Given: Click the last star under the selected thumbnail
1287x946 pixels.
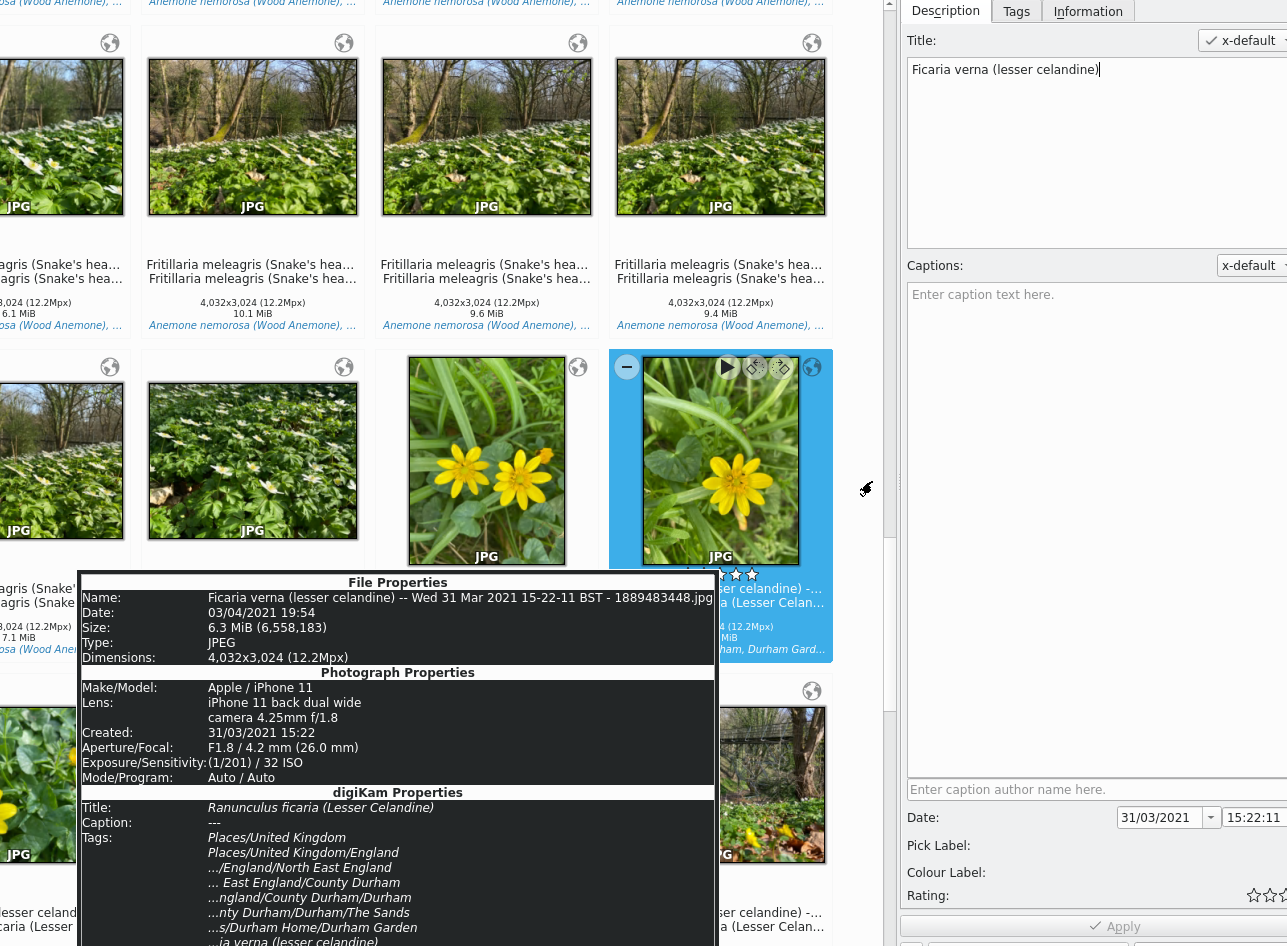Looking at the screenshot, I should (752, 575).
